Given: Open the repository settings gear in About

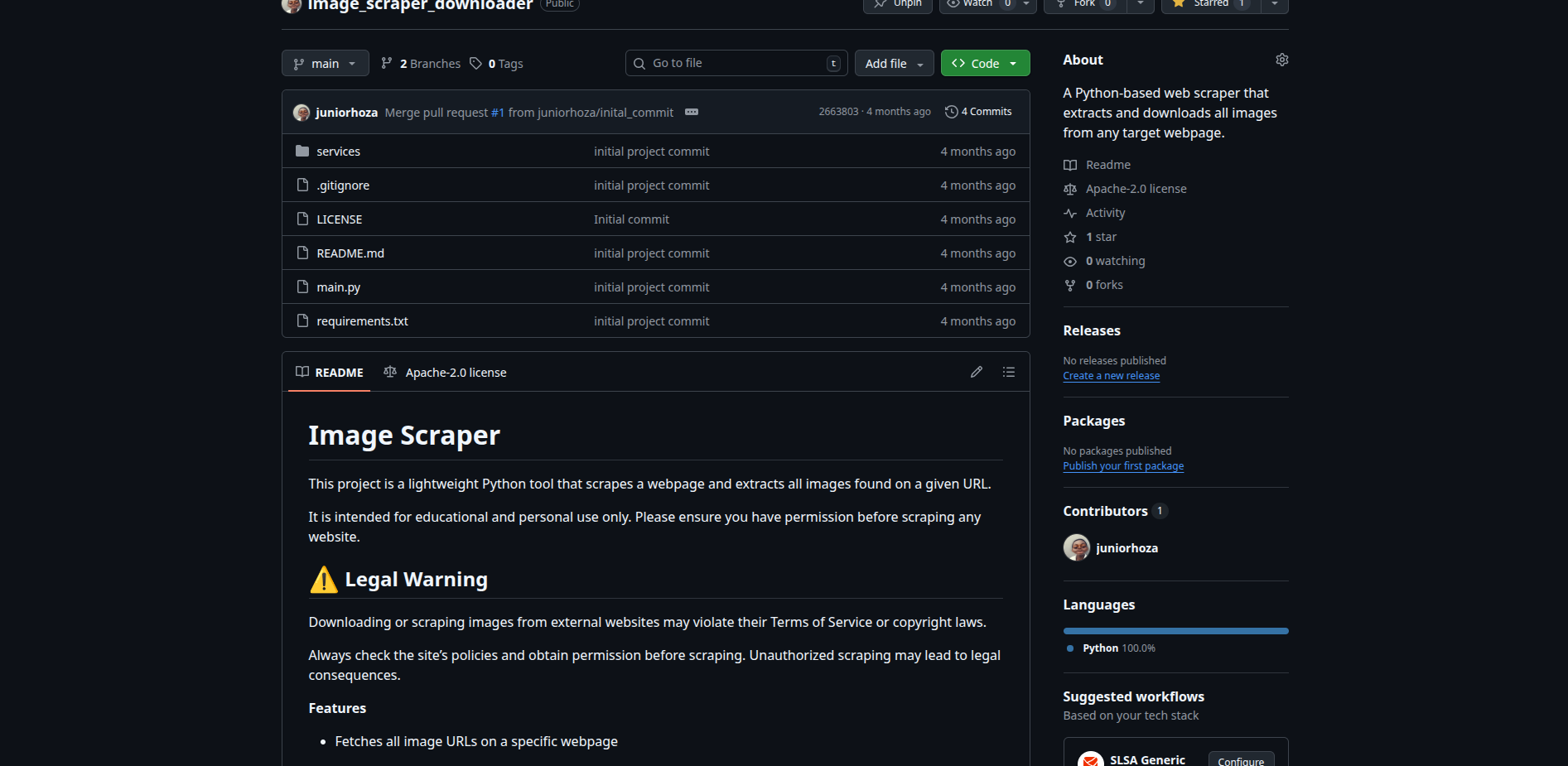Looking at the screenshot, I should point(1281,59).
